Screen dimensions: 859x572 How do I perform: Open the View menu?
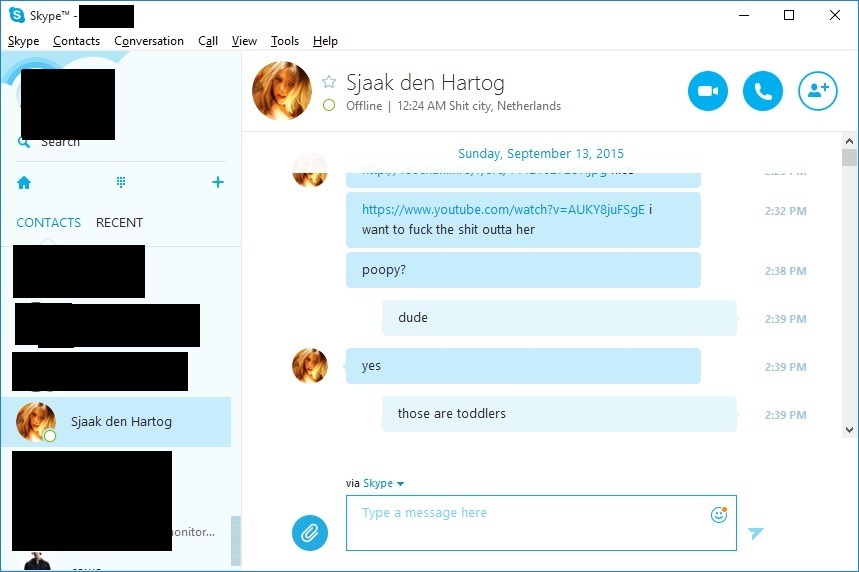coord(244,41)
